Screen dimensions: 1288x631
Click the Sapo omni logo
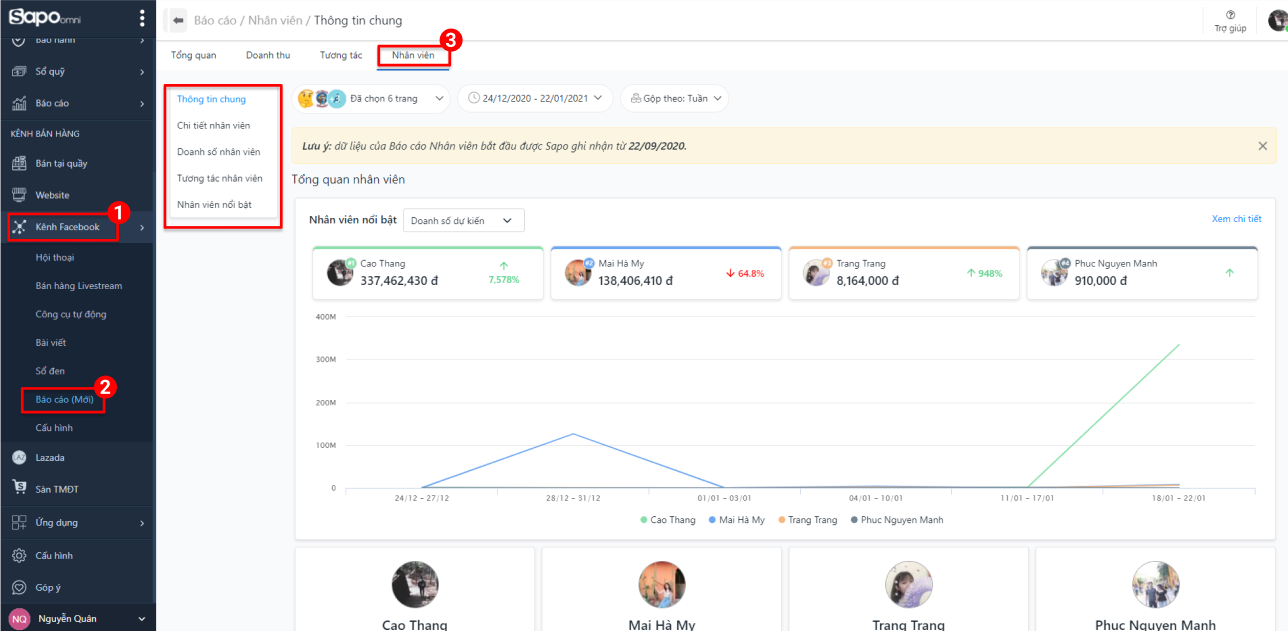tap(47, 17)
